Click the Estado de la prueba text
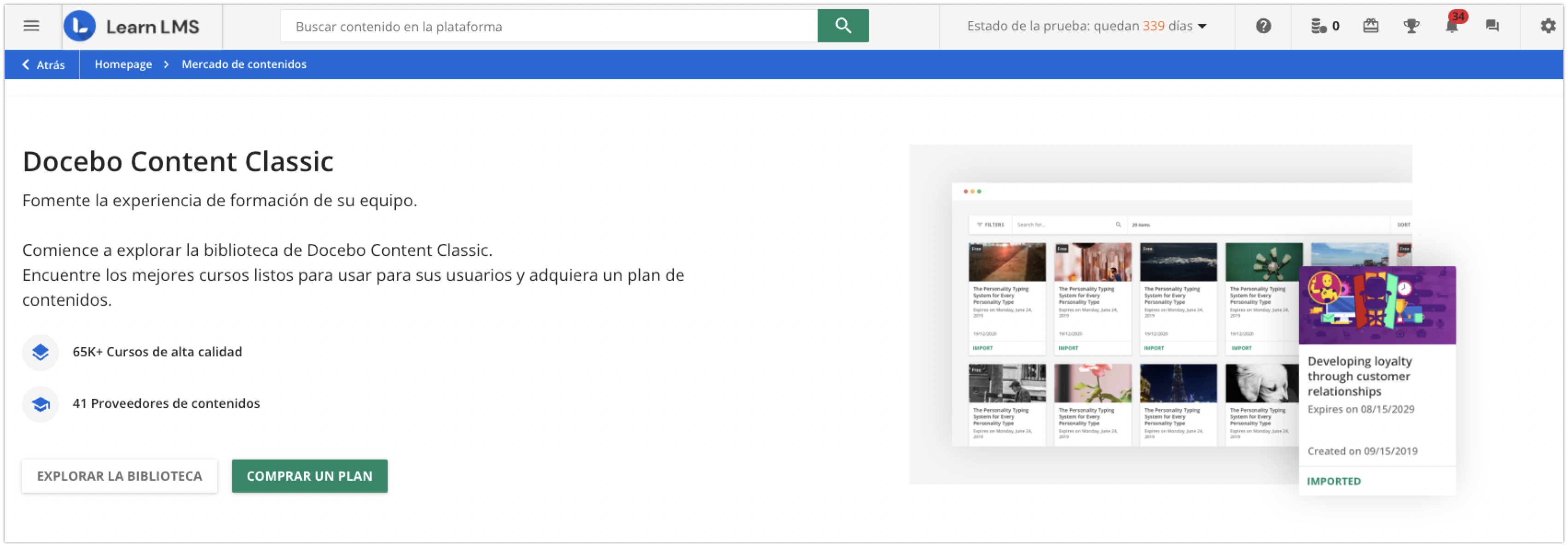 (1079, 26)
